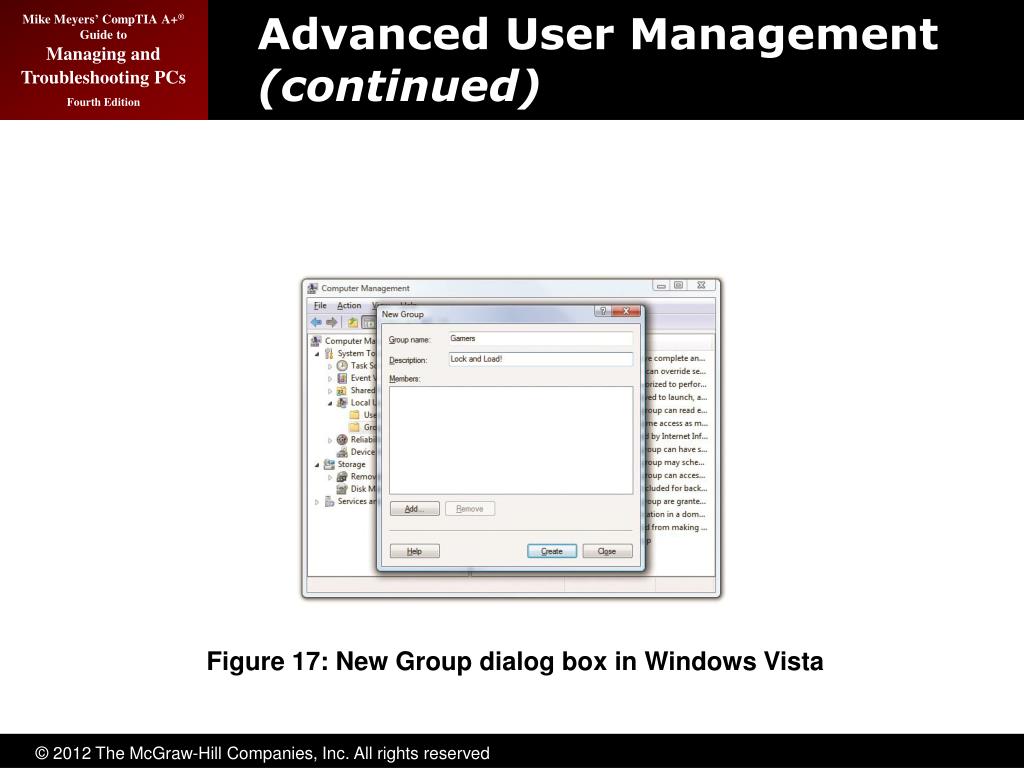Select the Disk Management icon in tree
This screenshot has width=1024, height=768.
click(342, 489)
